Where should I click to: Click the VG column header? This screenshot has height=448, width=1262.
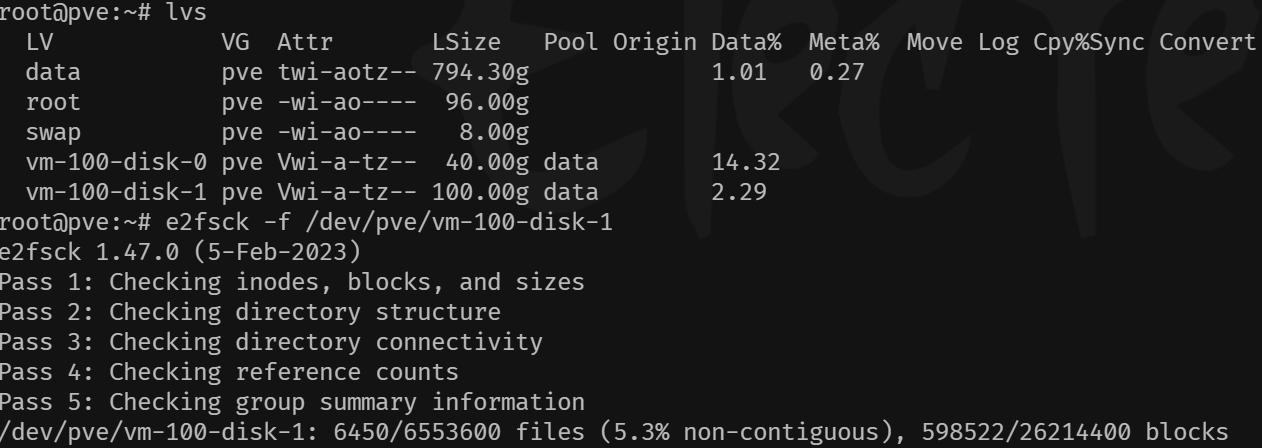pos(235,43)
